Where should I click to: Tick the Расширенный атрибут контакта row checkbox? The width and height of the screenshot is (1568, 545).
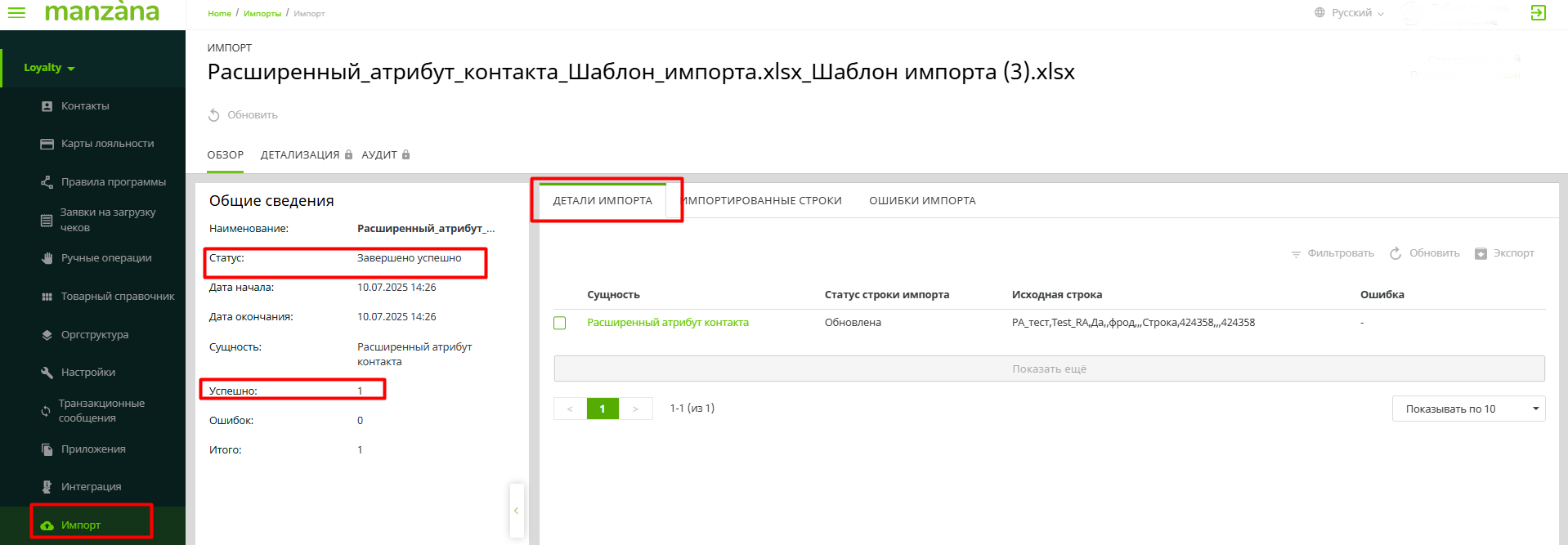[560, 323]
